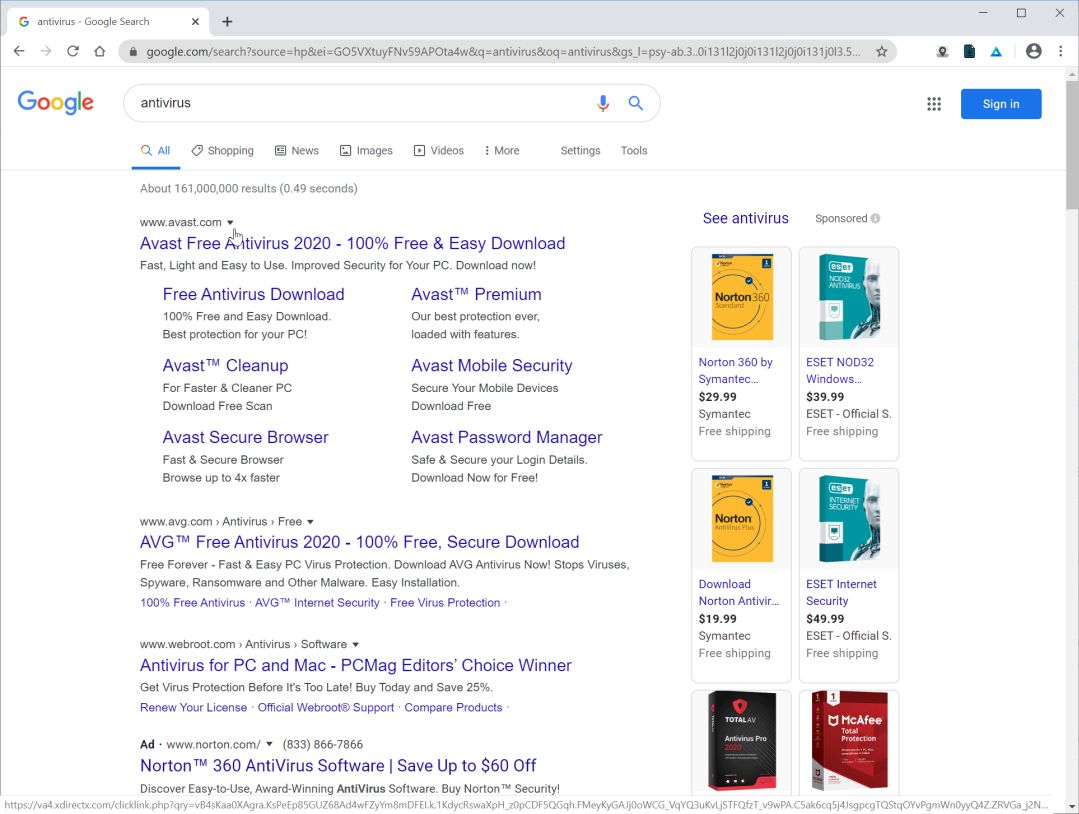Open the Avast Premium sitelink

pyautogui.click(x=476, y=294)
